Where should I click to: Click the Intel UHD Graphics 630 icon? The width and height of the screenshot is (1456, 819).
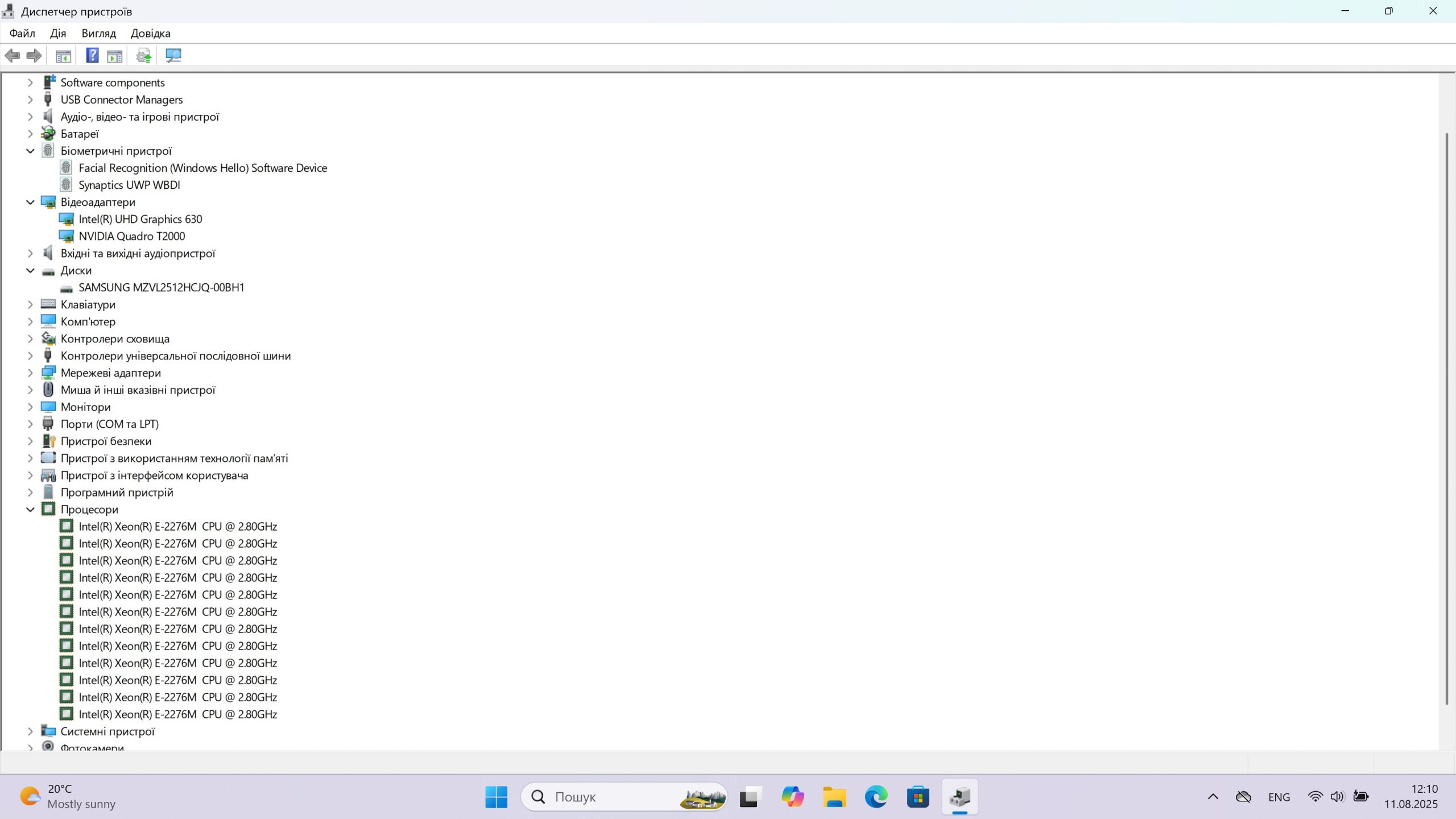(x=67, y=219)
